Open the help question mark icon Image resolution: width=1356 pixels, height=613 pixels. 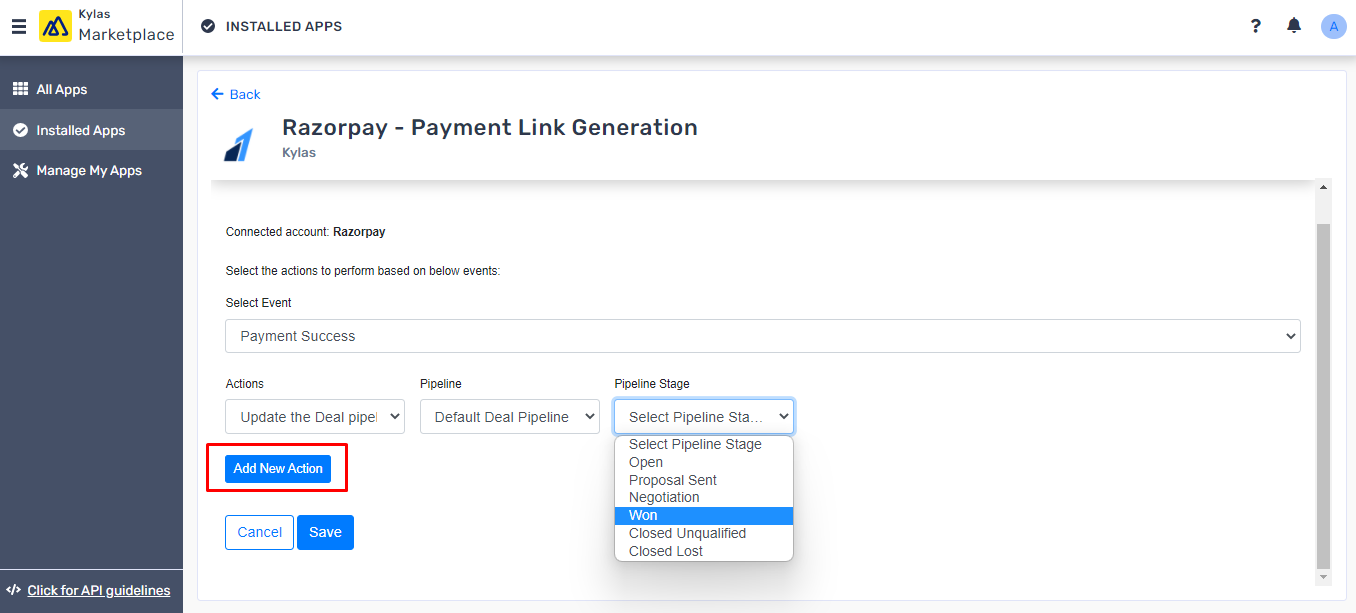coord(1256,26)
